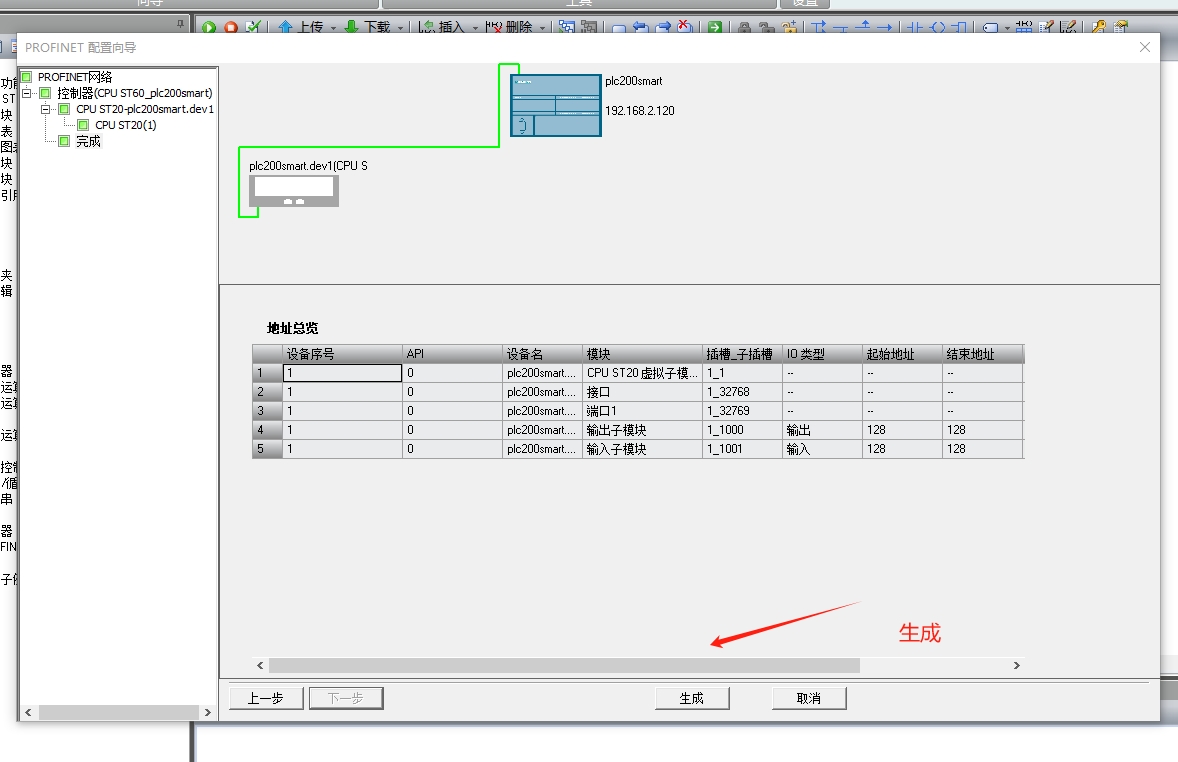1178x762 pixels.
Task: Click the plc200smart controller device icon
Action: coord(555,105)
